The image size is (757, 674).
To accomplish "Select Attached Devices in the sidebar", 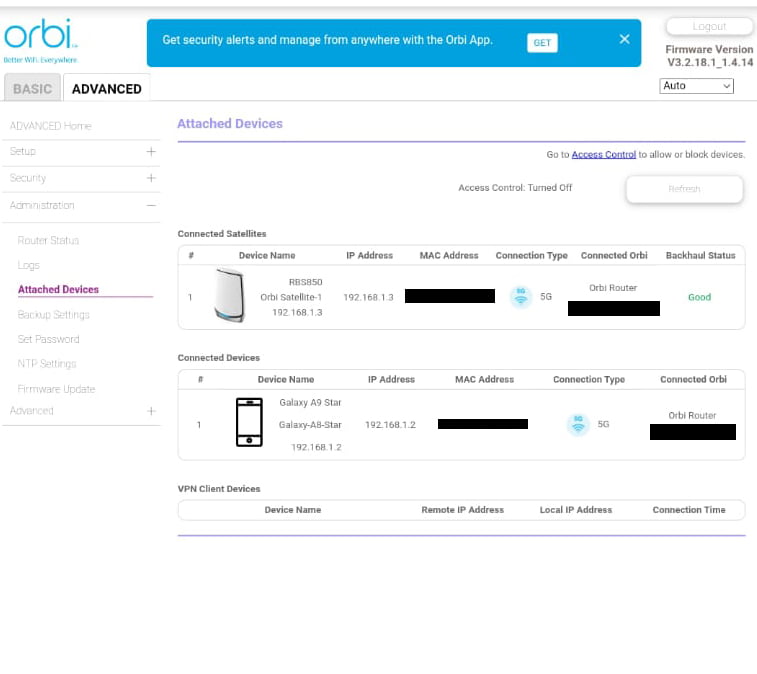I will [58, 289].
